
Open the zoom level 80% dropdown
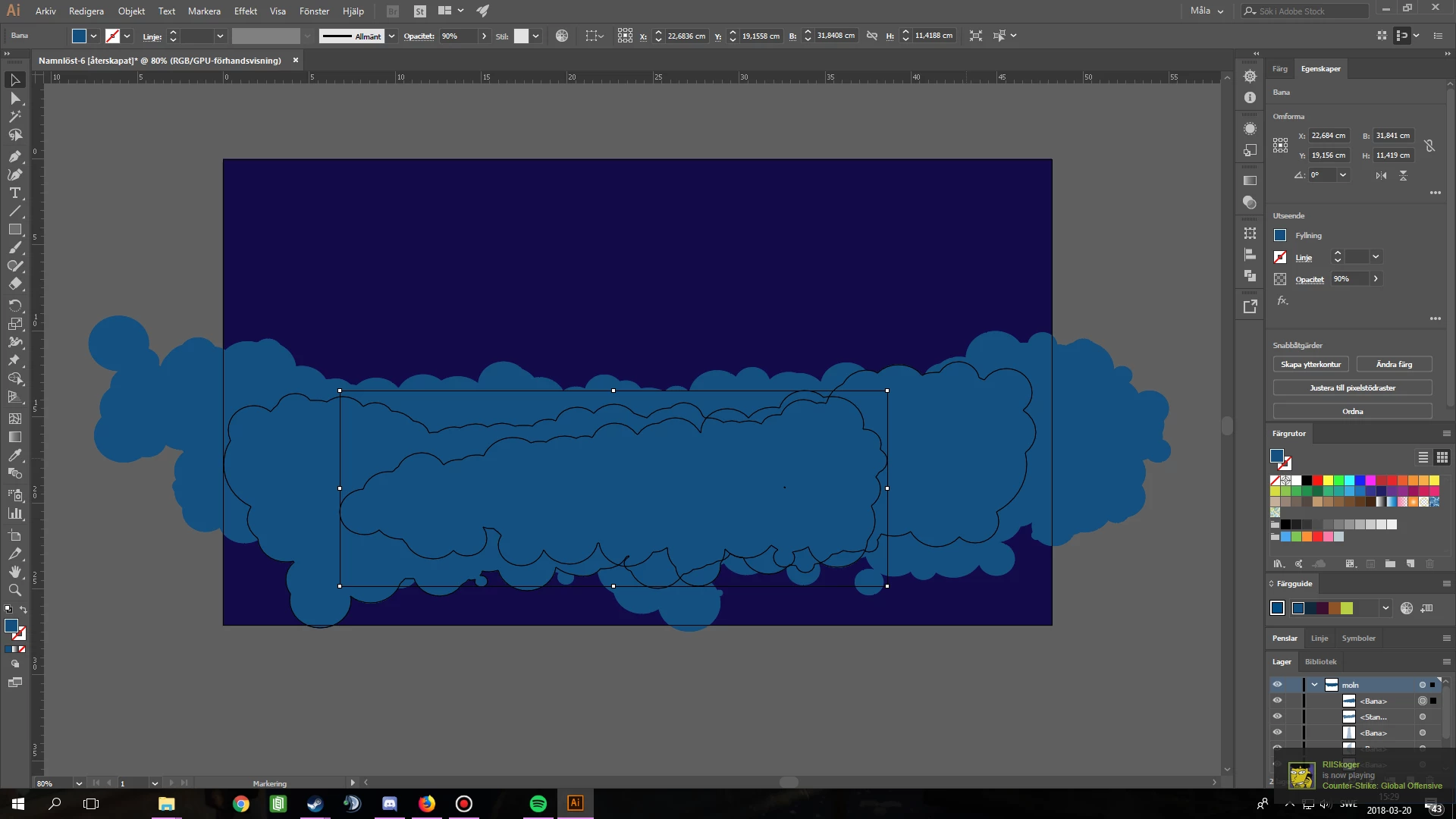(x=78, y=783)
